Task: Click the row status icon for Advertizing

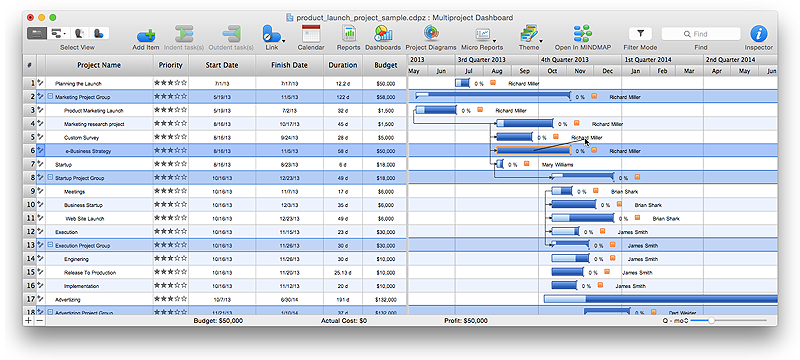Action: tap(41, 299)
